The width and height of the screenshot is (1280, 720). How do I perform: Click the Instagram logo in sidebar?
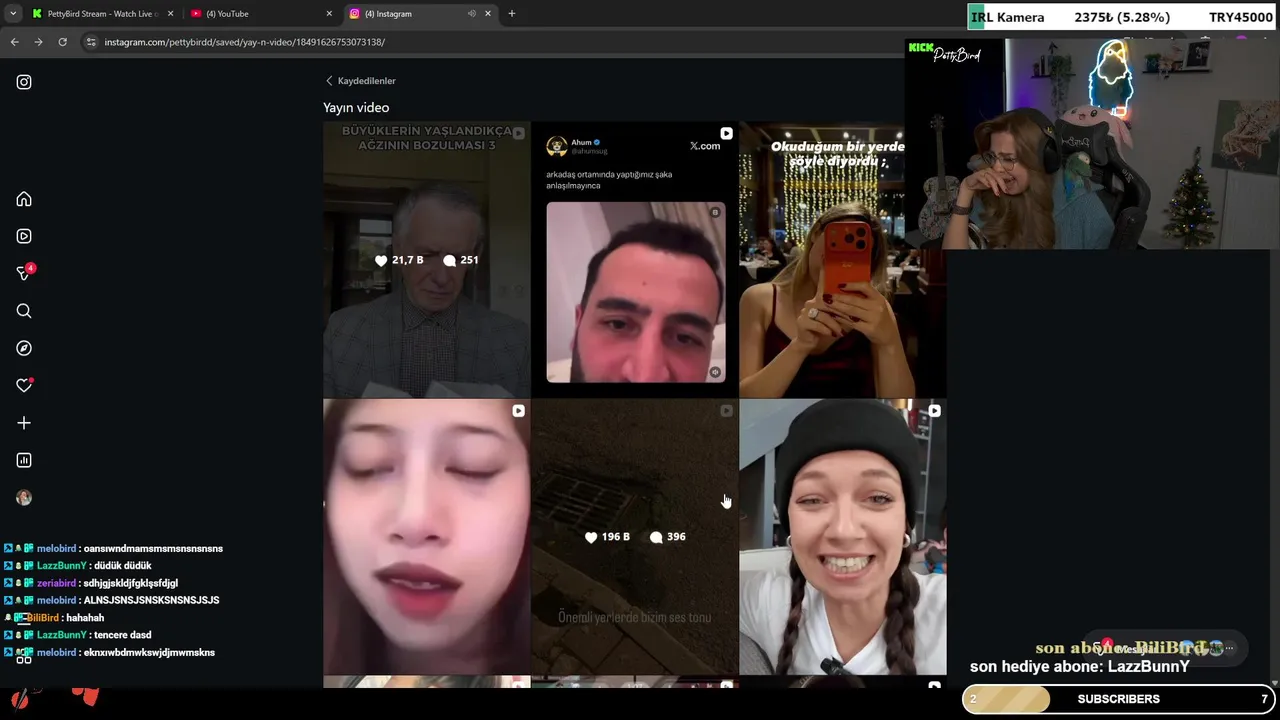(24, 82)
